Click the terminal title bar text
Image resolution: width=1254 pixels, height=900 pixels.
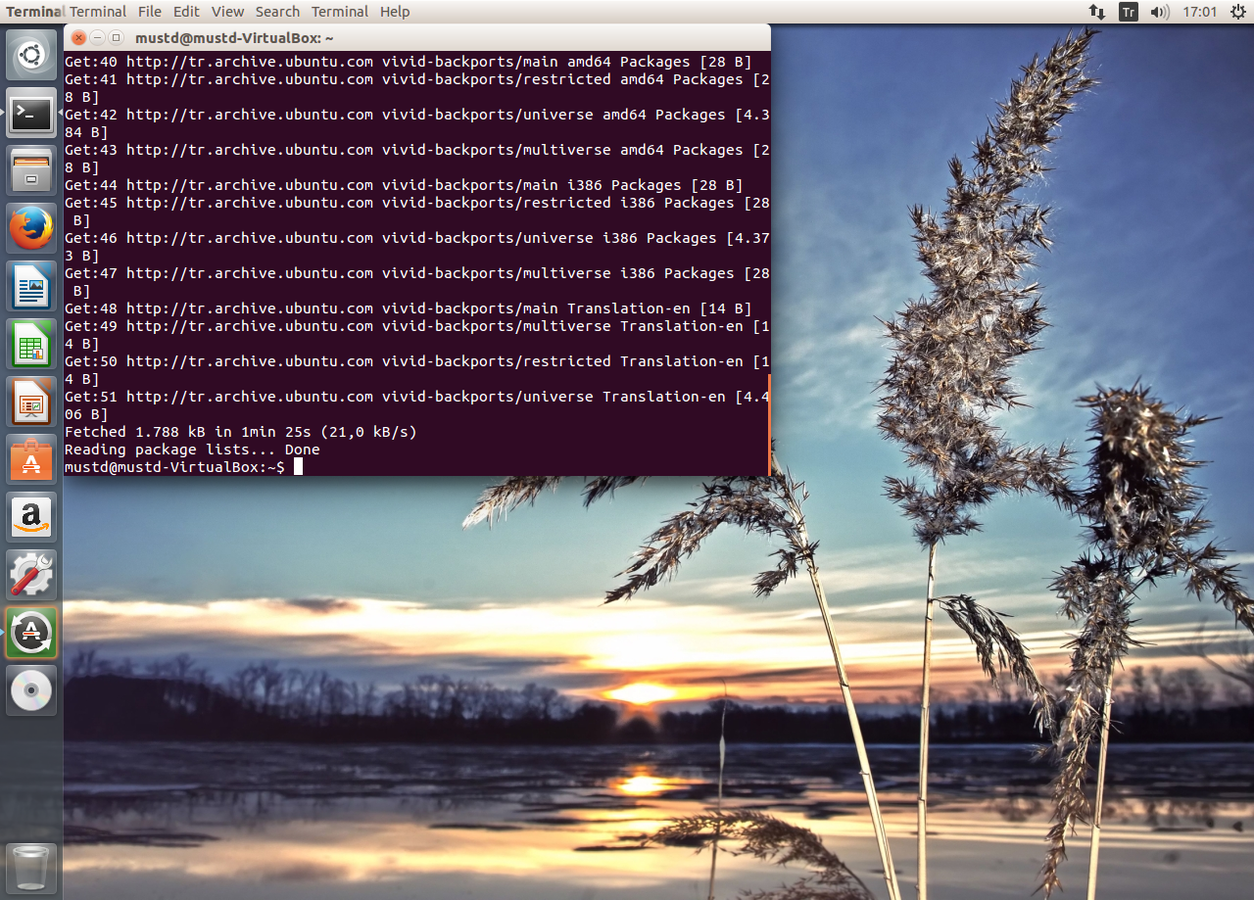(235, 38)
